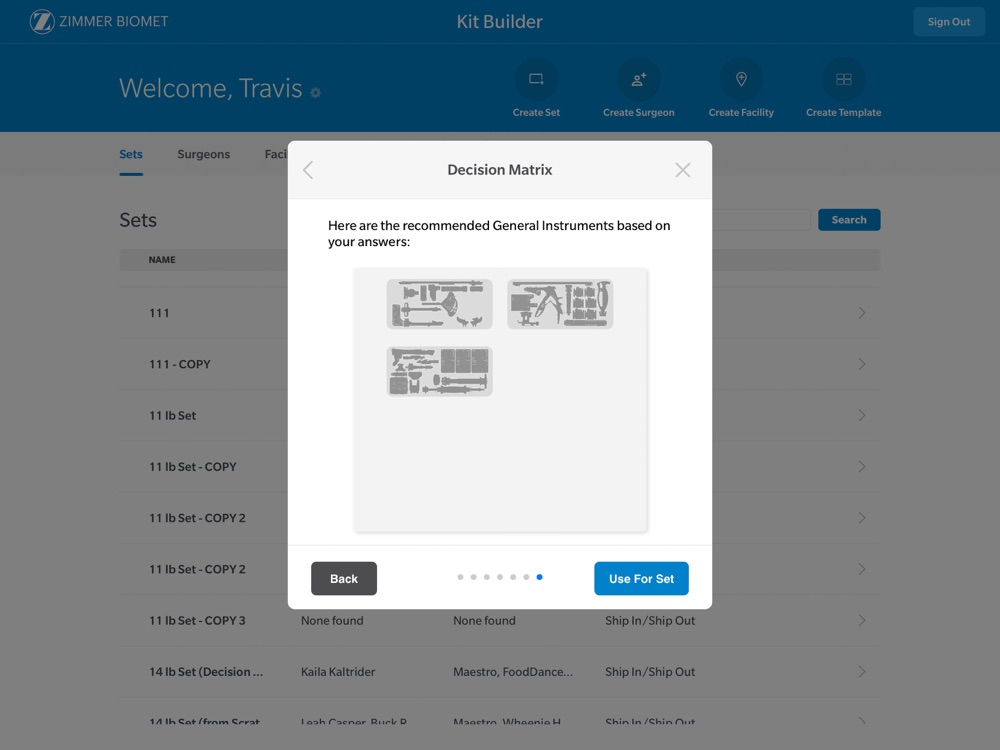Image resolution: width=1000 pixels, height=750 pixels.
Task: Open the 111 - COPY row chevron
Action: (862, 364)
